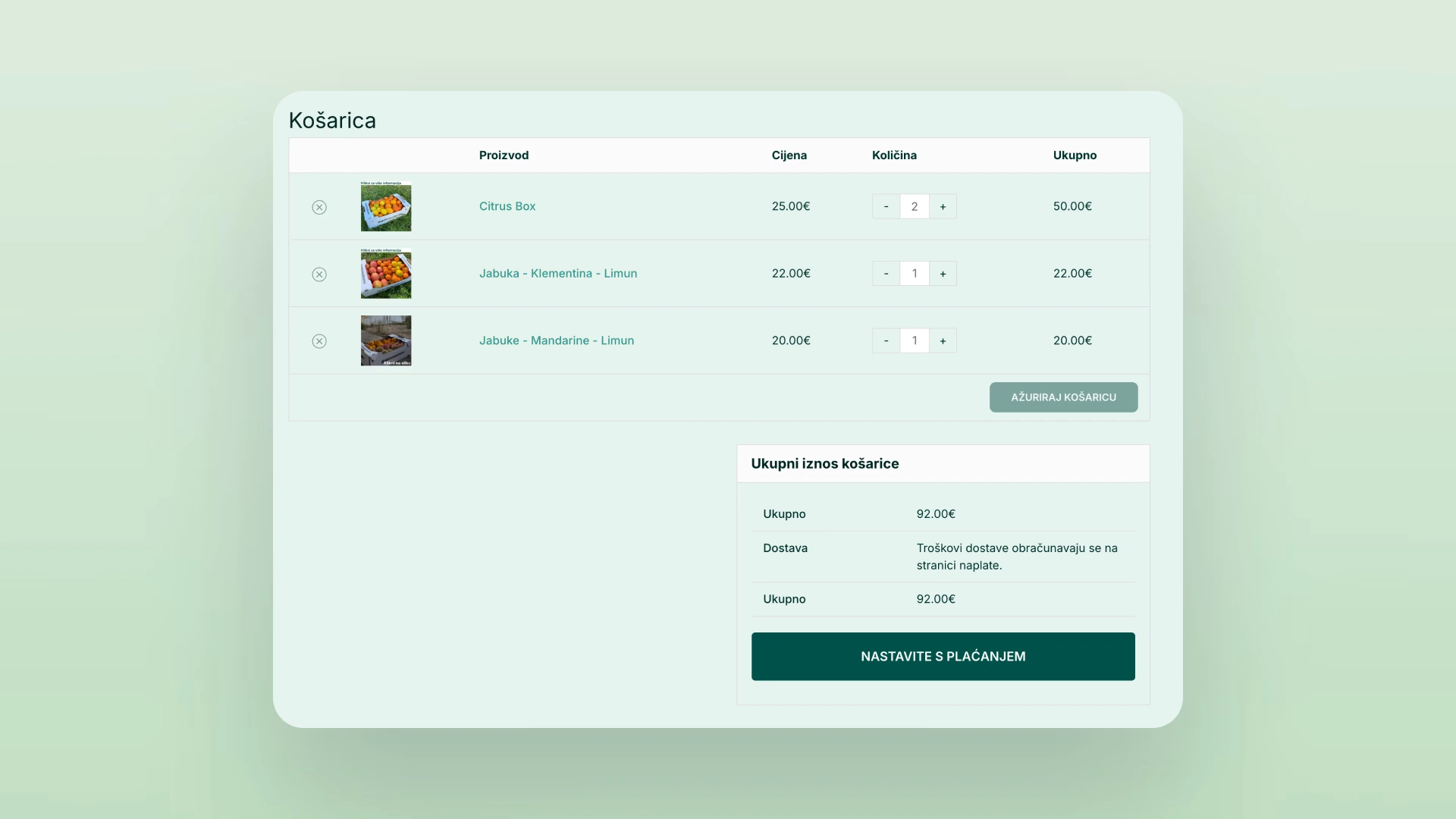Click the Citrus Box thumbnail image
Viewport: 1456px width, 819px height.
[386, 206]
